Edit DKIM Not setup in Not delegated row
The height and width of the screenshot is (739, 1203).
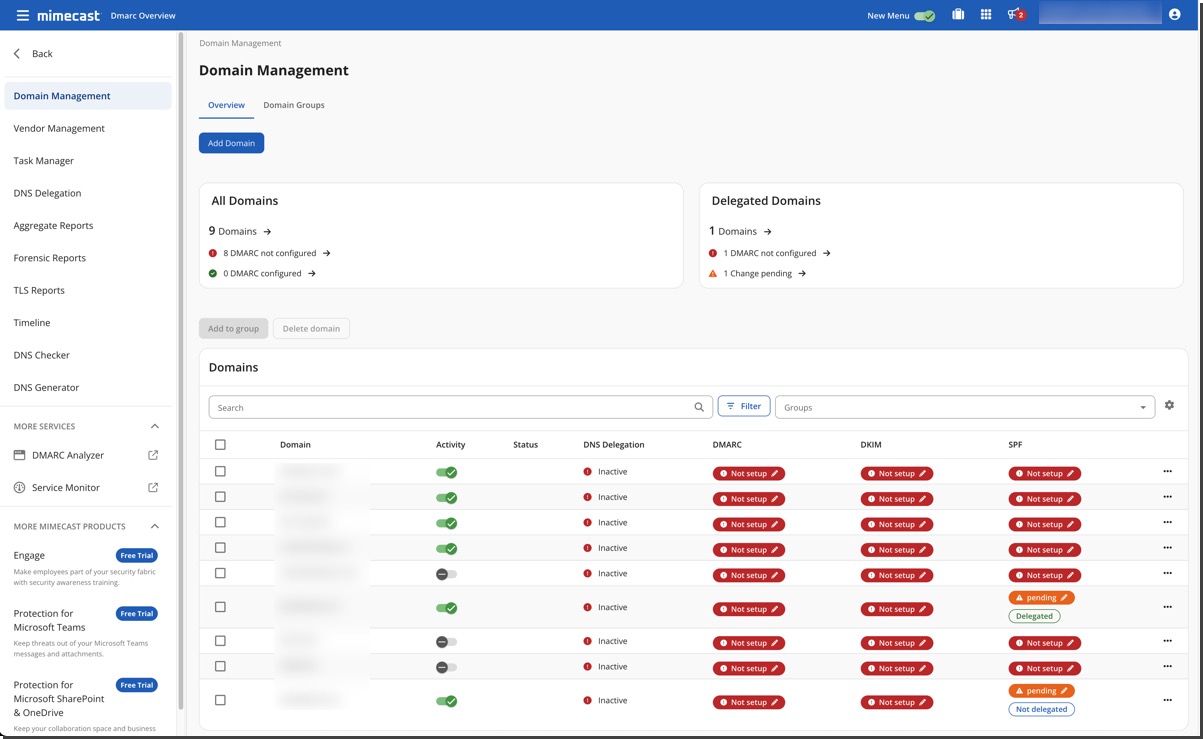pos(923,702)
